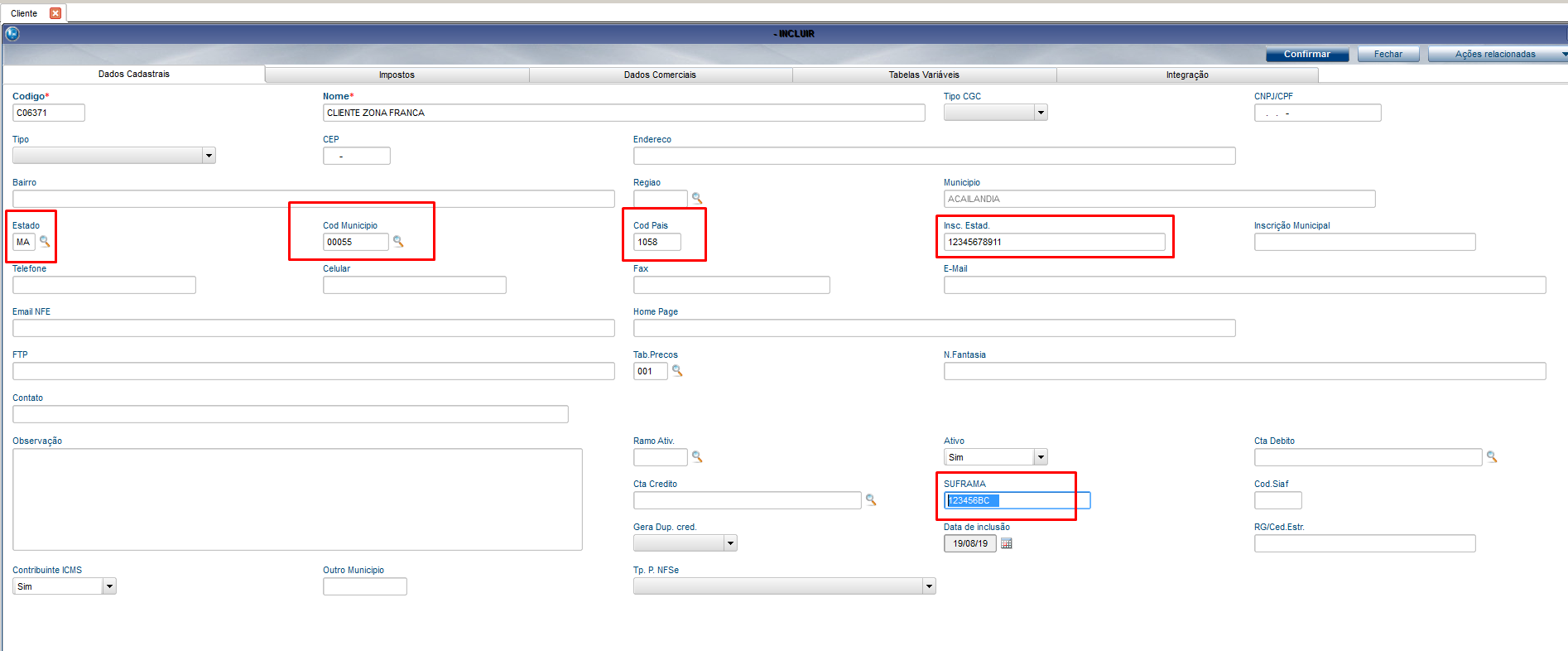The height and width of the screenshot is (651, 1568).
Task: Open the Cta Debito lookup magnifier
Action: (1492, 457)
